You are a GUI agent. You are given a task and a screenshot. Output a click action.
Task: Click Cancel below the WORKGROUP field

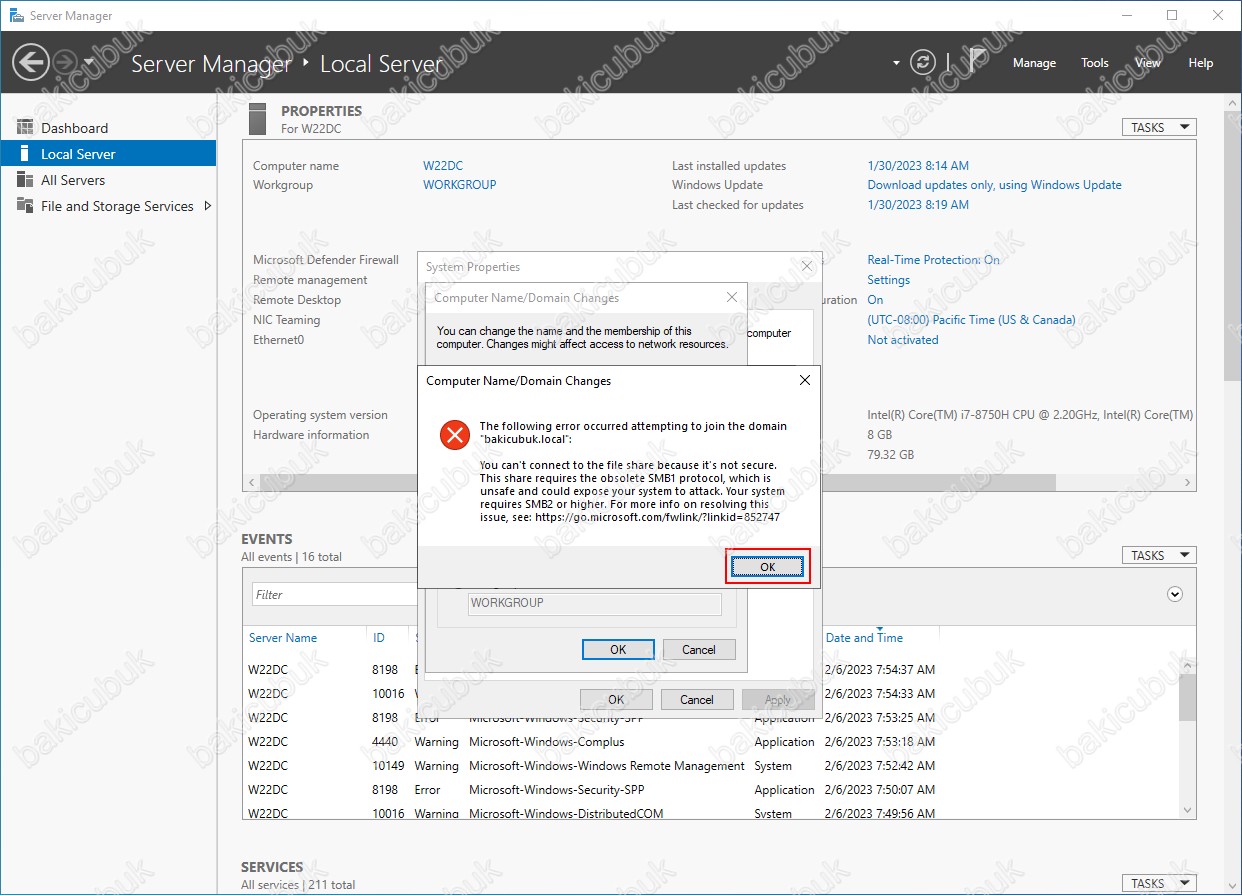pos(699,650)
